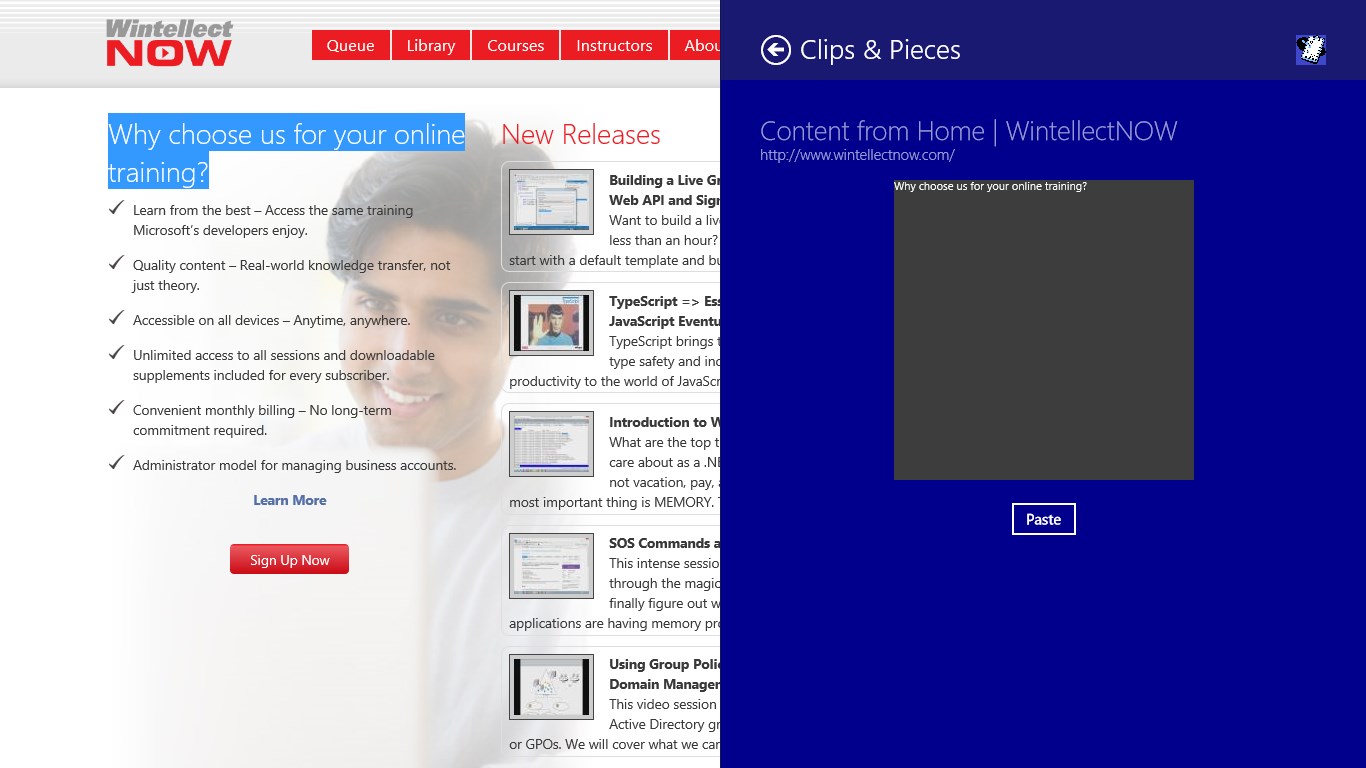Click the checkmark beside 'Unlimited access'

(x=116, y=353)
